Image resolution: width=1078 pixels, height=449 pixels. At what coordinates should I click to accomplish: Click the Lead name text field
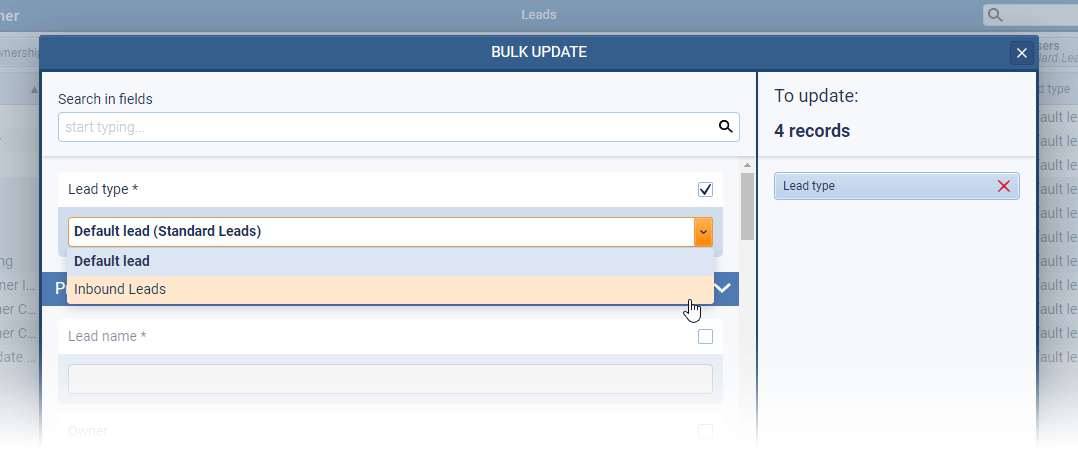tap(390, 379)
